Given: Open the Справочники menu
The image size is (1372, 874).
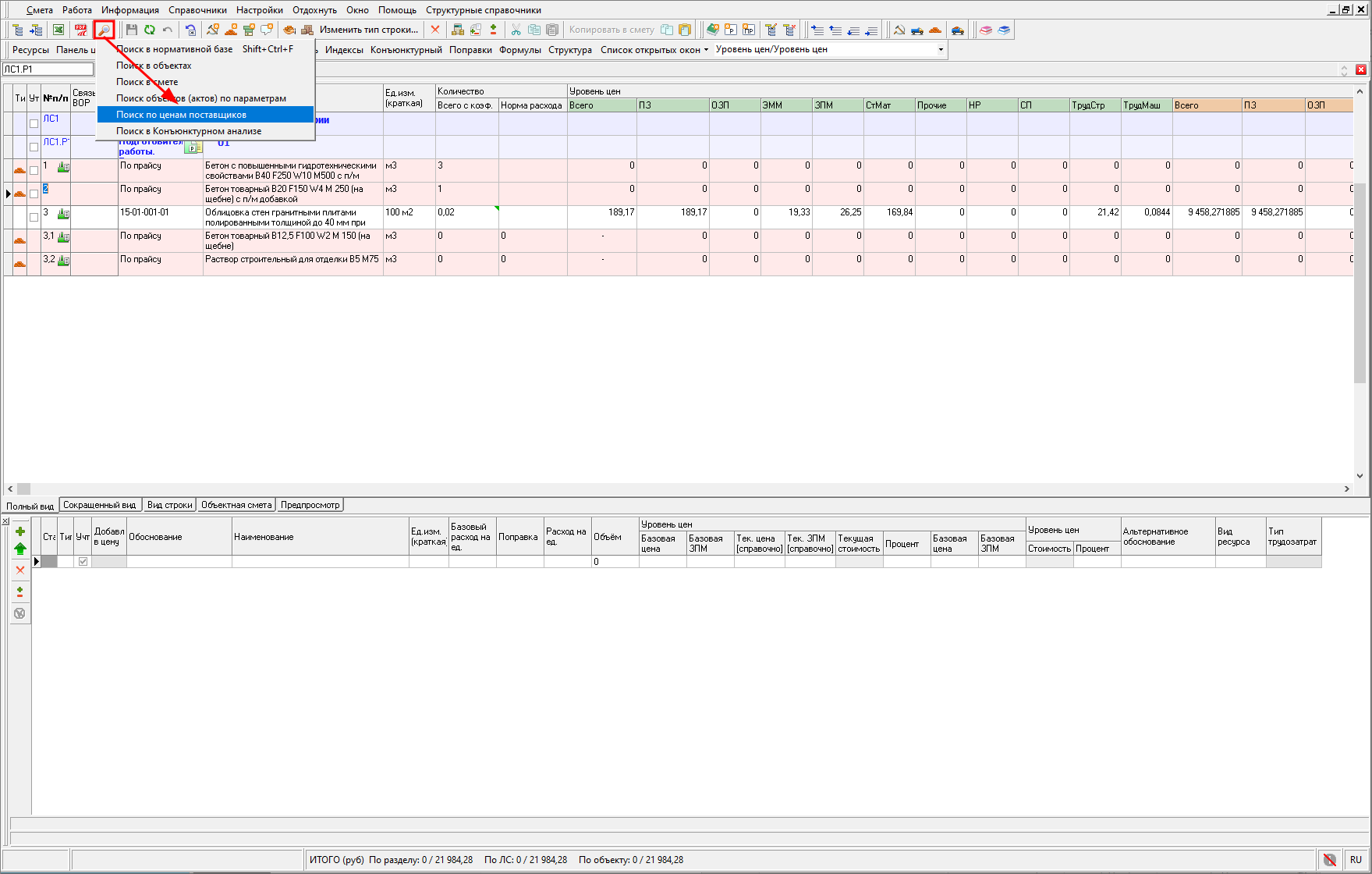Looking at the screenshot, I should pyautogui.click(x=197, y=10).
